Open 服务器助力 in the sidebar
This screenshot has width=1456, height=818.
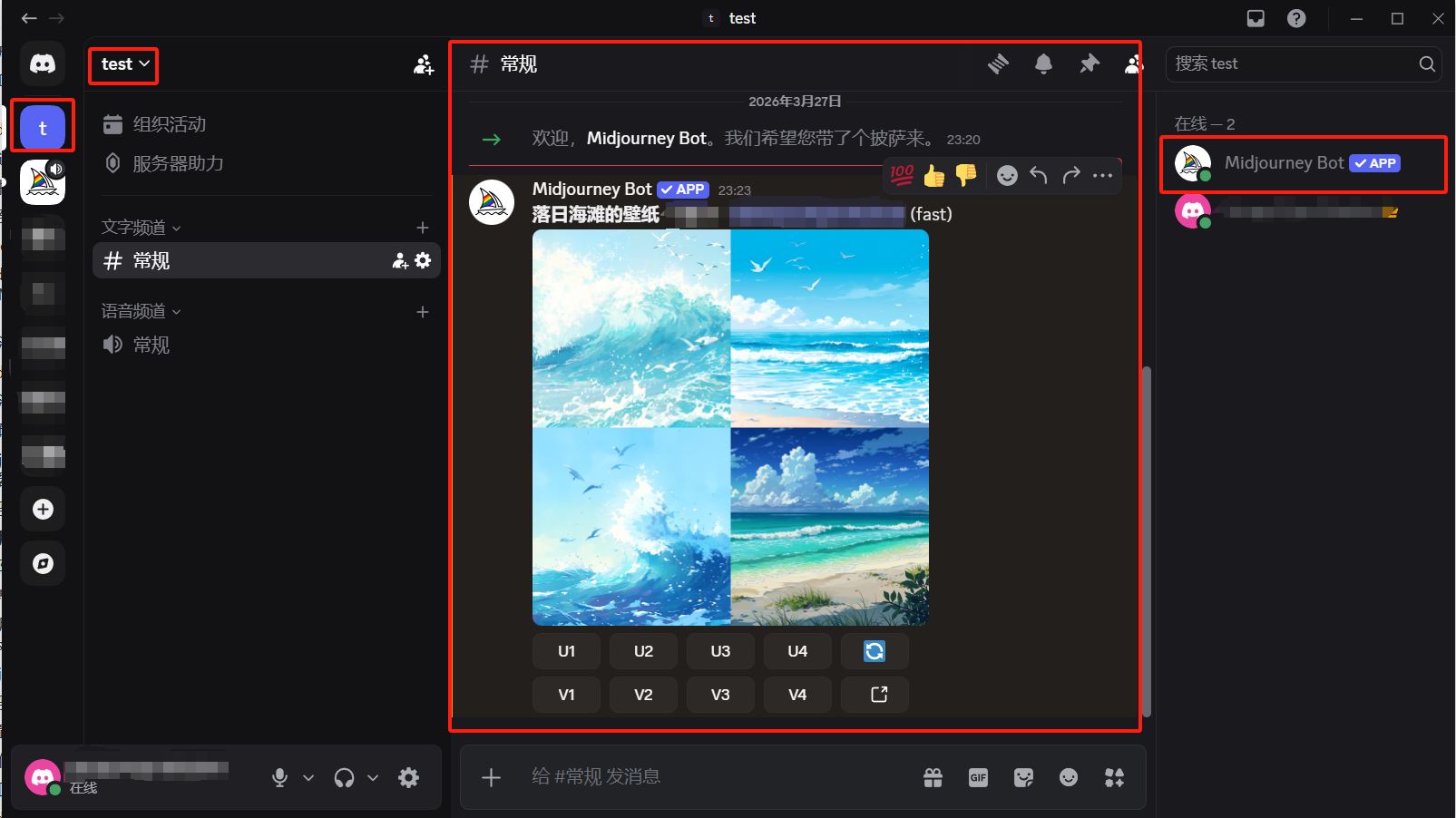[178, 163]
